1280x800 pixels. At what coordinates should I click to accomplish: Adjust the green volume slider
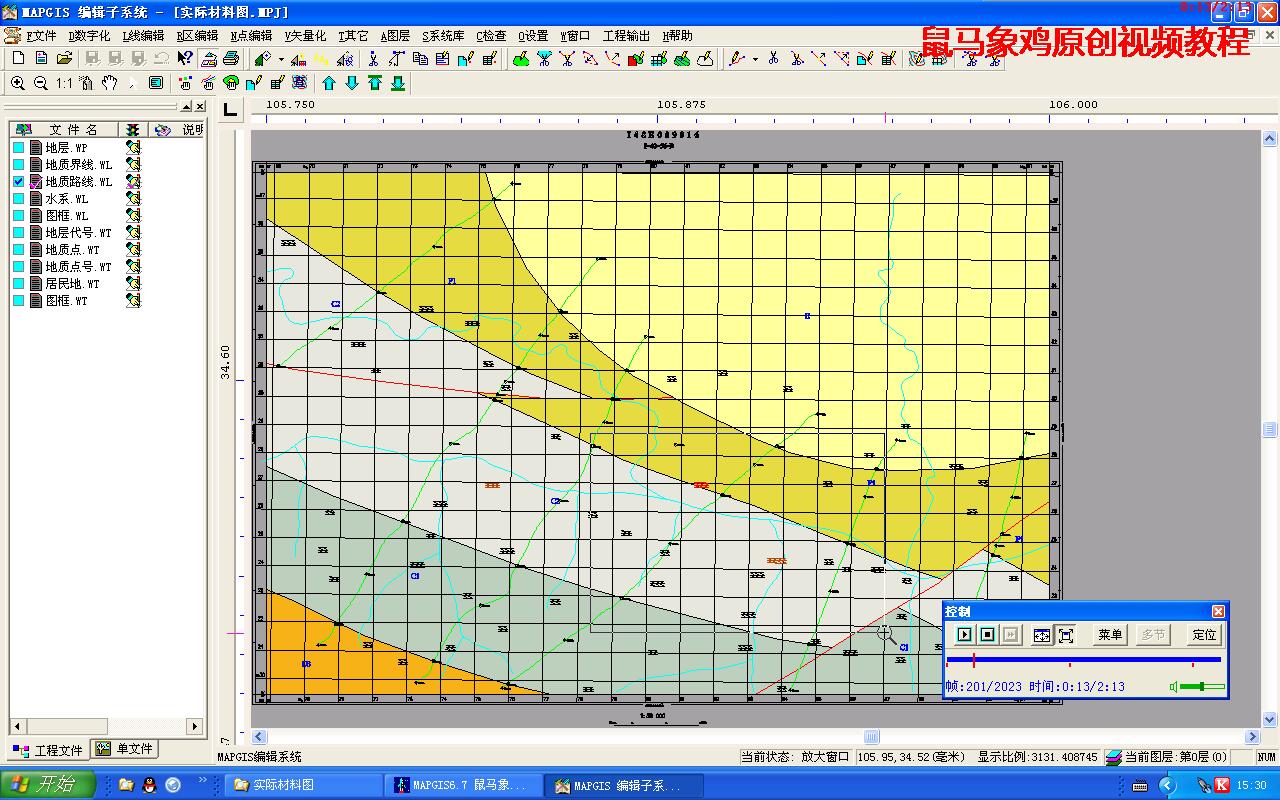coord(1203,686)
